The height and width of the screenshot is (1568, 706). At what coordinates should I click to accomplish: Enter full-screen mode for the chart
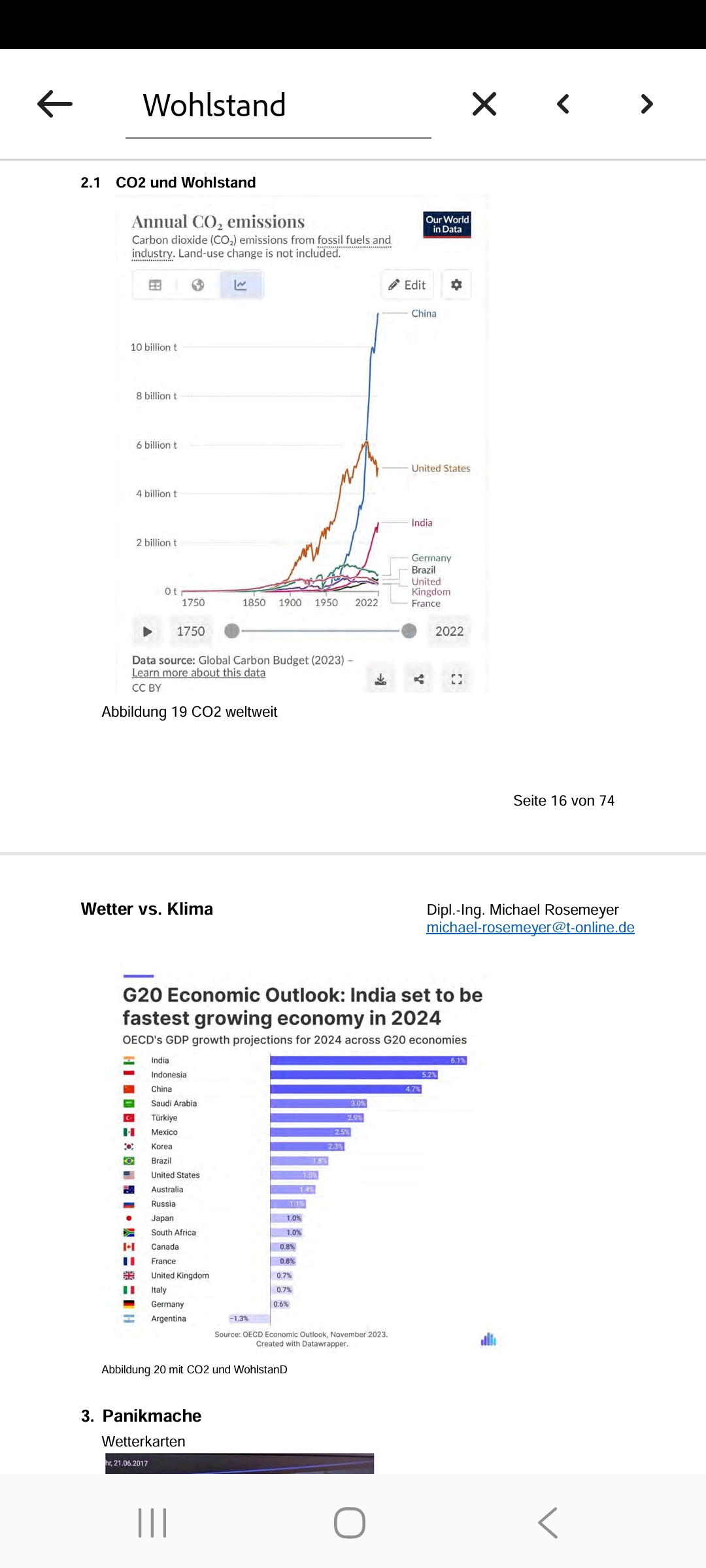(x=457, y=679)
